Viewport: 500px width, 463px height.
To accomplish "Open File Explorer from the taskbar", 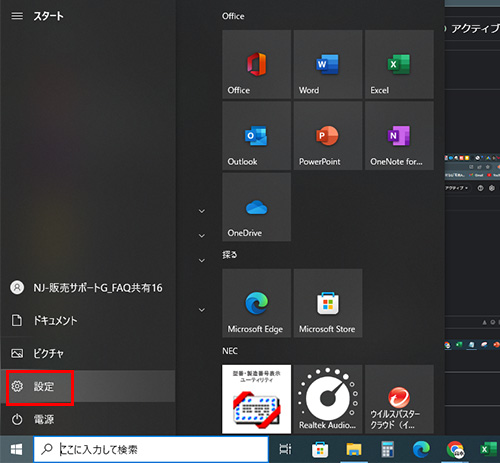I will pyautogui.click(x=354, y=449).
